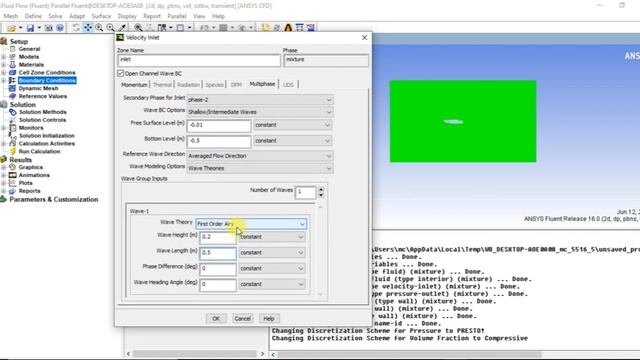Click the open file toolbar icon
The image size is (640, 360).
tap(11, 28)
